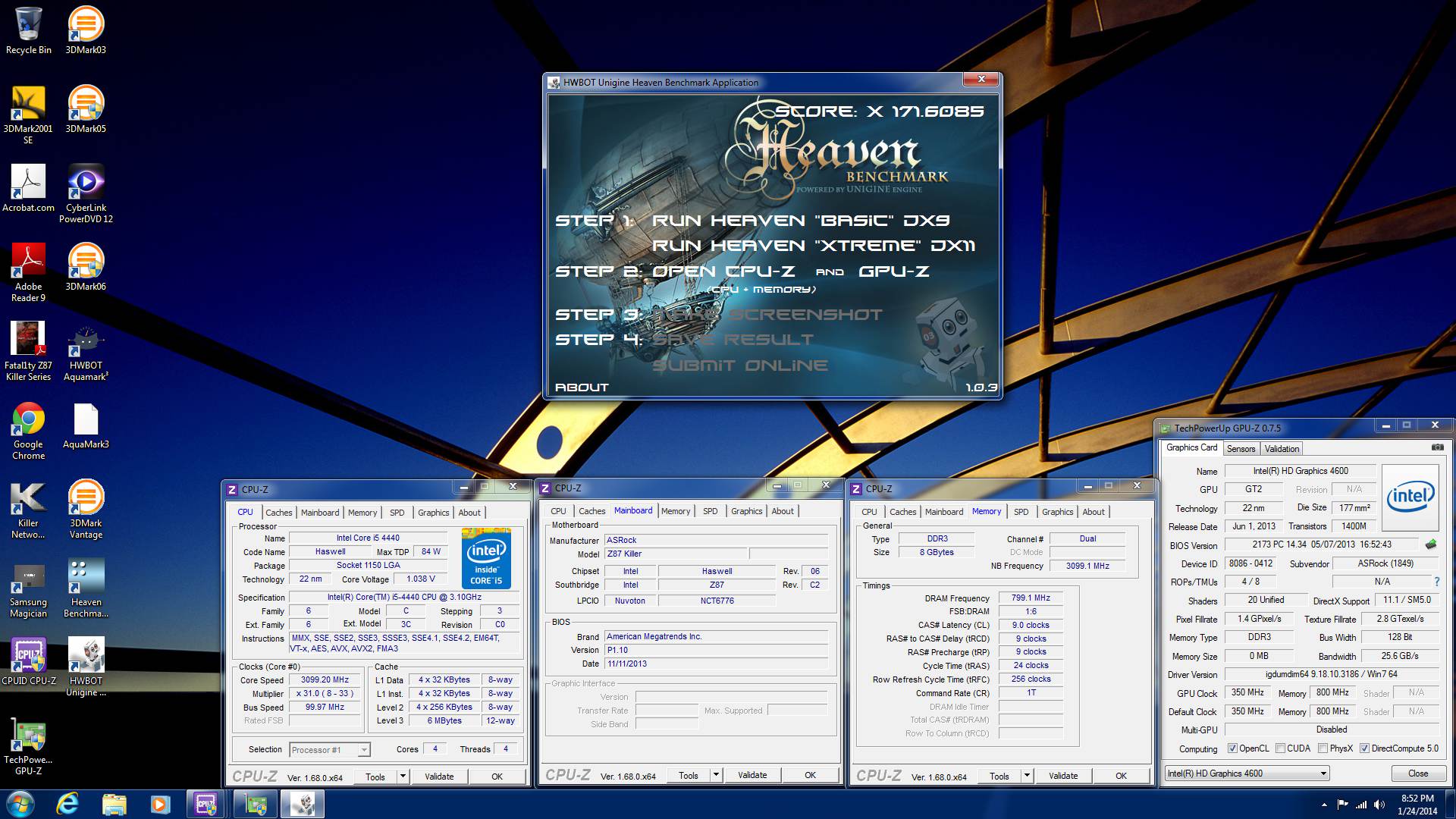This screenshot has height=819, width=1456.
Task: Open Fatal1ty Z87 Killer Series file
Action: pyautogui.click(x=28, y=351)
